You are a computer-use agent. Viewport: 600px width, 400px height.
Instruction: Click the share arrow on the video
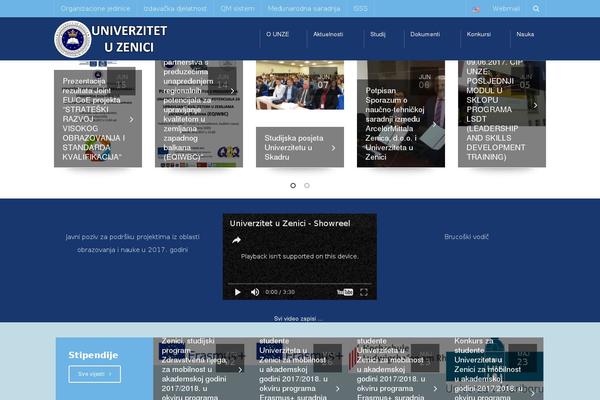(236, 240)
